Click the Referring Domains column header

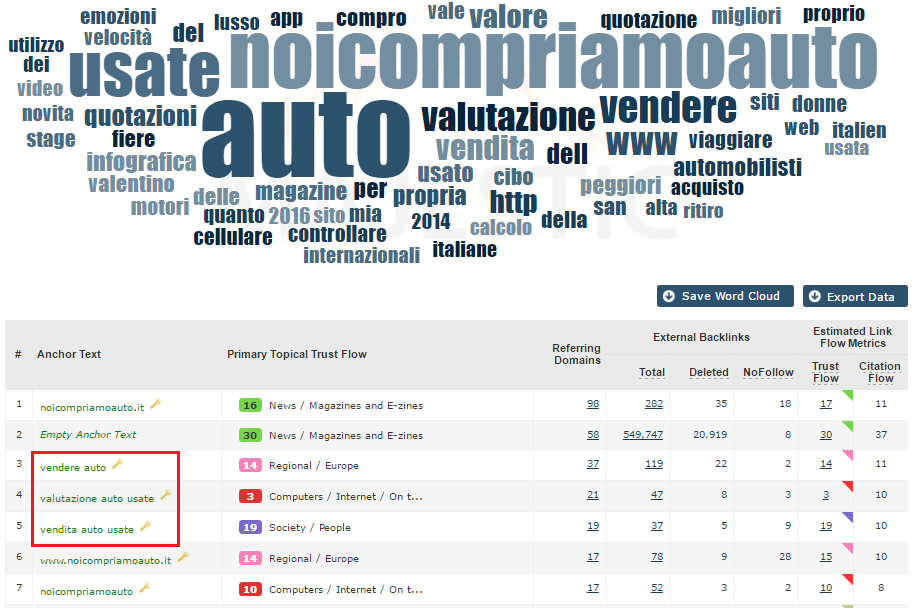pyautogui.click(x=577, y=354)
